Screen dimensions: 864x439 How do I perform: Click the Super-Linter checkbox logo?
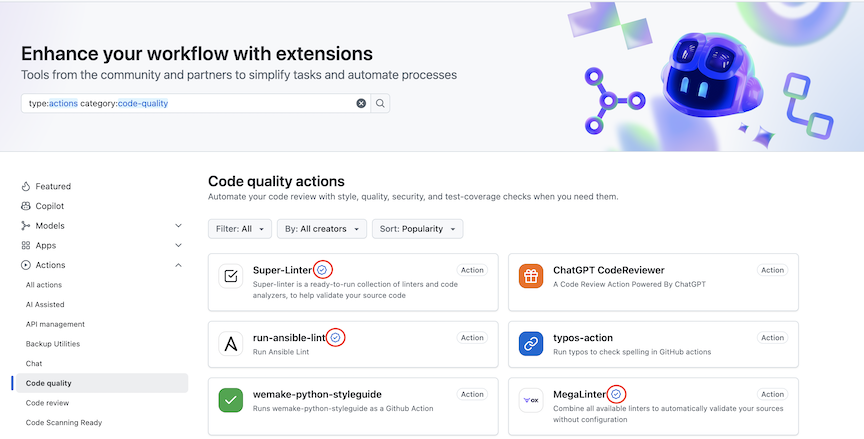point(230,276)
